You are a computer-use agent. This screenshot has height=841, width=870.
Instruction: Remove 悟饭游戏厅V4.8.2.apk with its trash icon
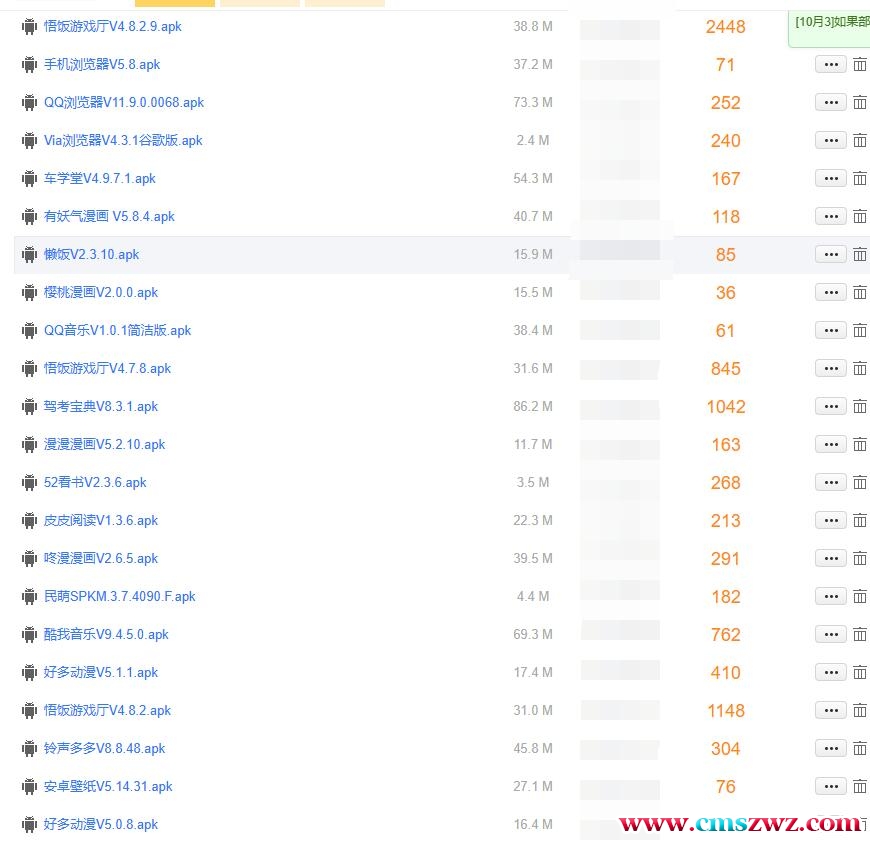click(859, 711)
